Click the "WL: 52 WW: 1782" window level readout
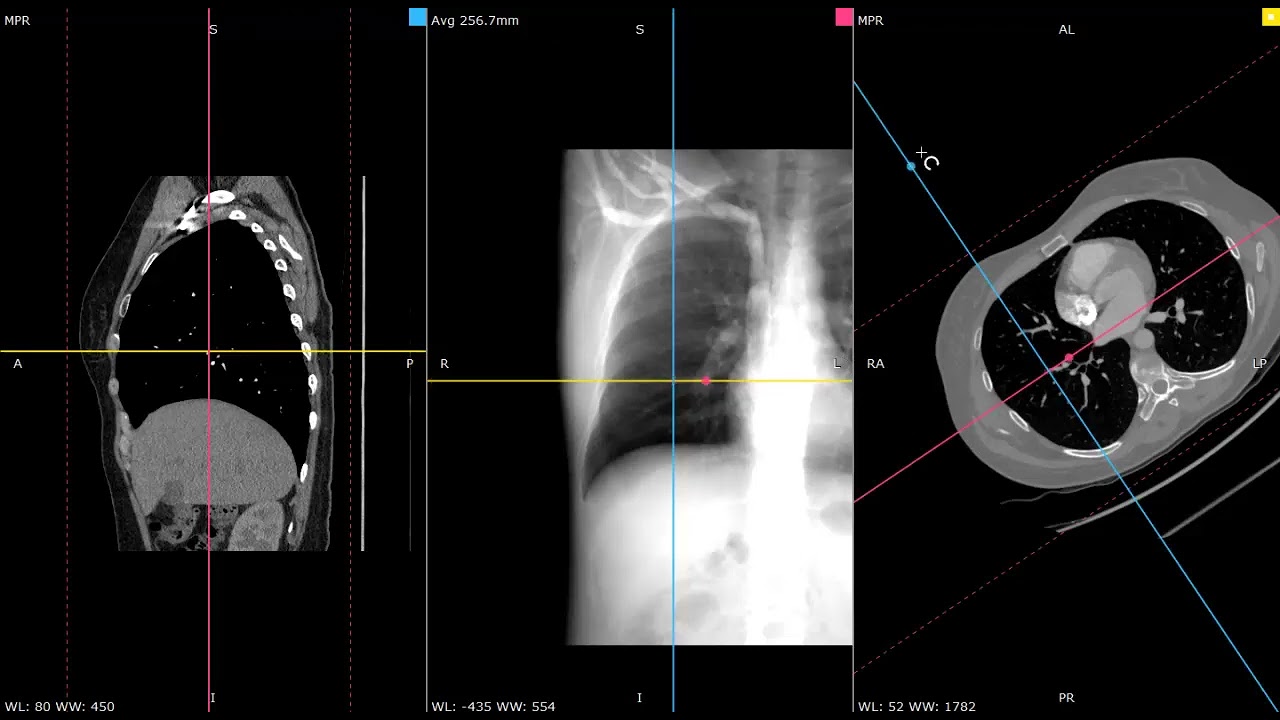 [x=917, y=706]
